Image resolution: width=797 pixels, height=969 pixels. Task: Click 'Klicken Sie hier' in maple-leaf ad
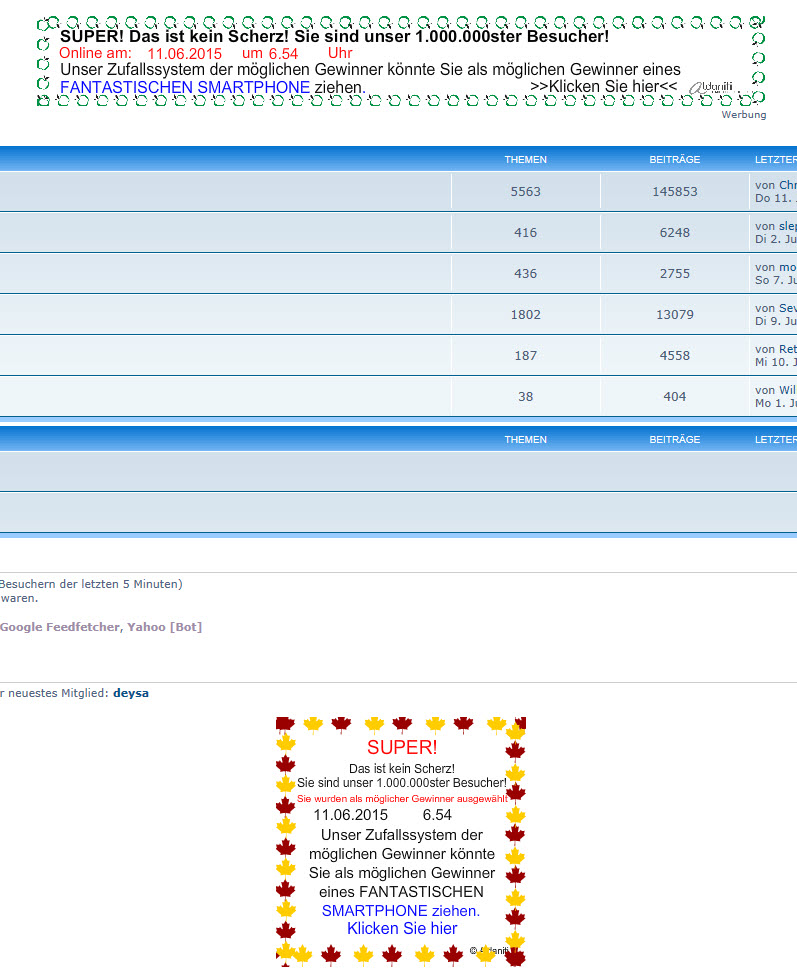402,928
